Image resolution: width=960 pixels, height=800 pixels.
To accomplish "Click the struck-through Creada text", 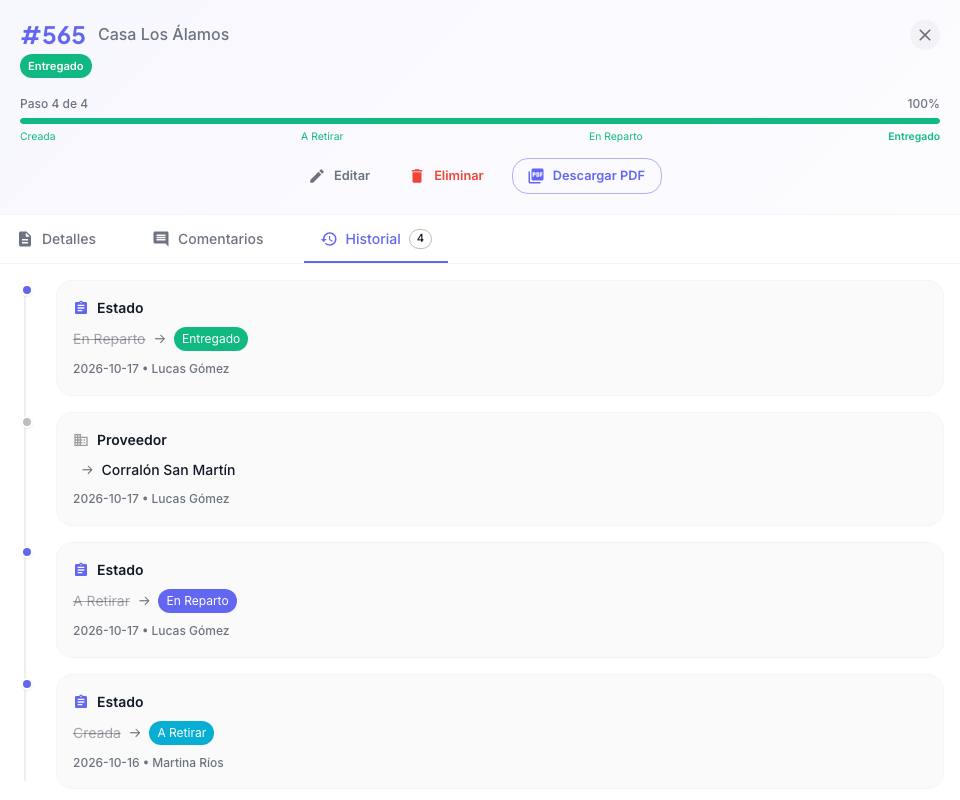I will (97, 733).
